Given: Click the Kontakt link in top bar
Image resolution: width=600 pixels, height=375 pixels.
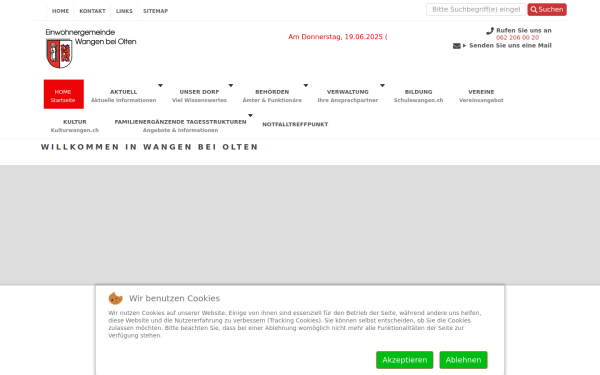Looking at the screenshot, I should point(92,11).
